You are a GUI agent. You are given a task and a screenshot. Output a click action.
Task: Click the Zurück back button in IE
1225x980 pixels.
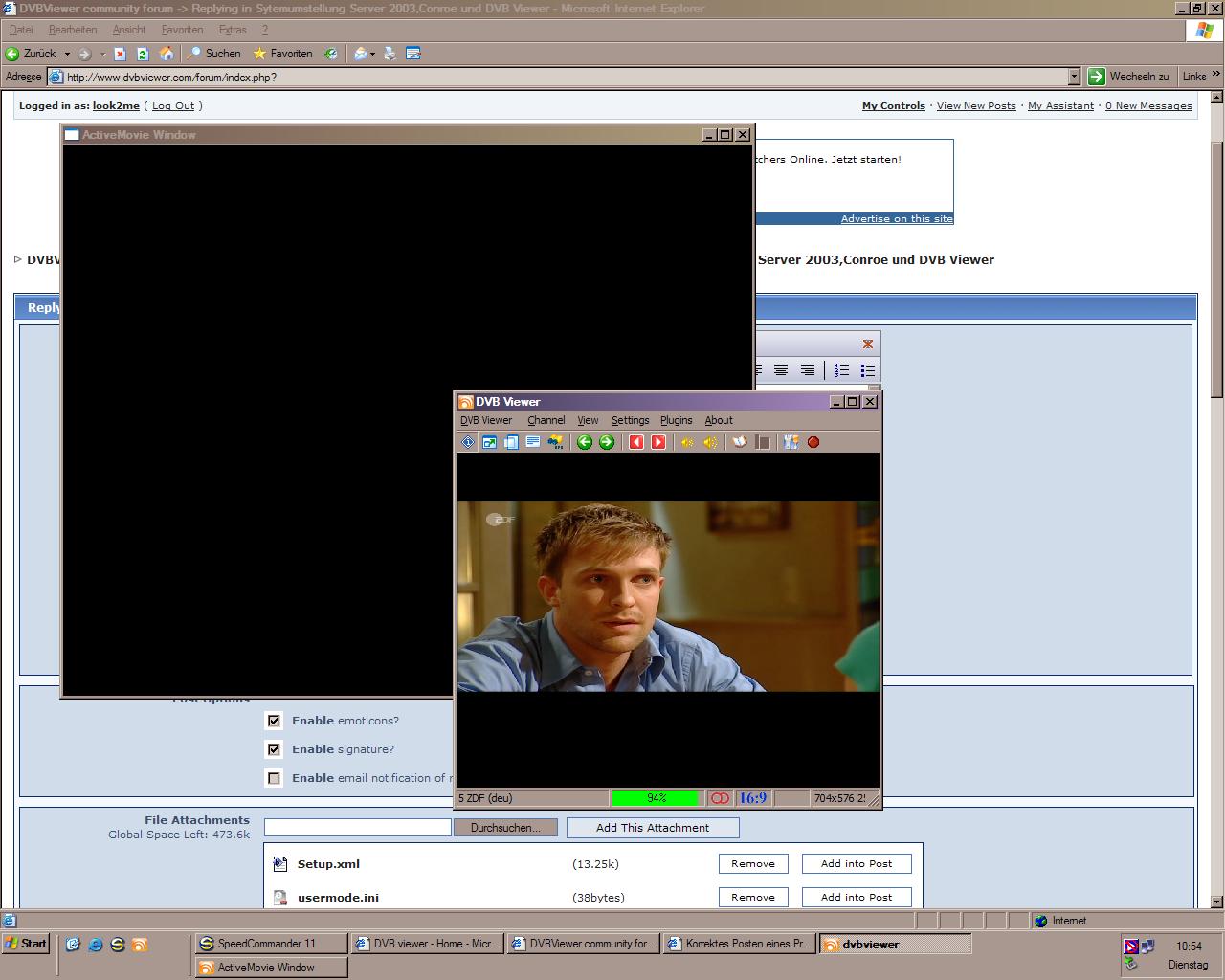click(x=32, y=54)
